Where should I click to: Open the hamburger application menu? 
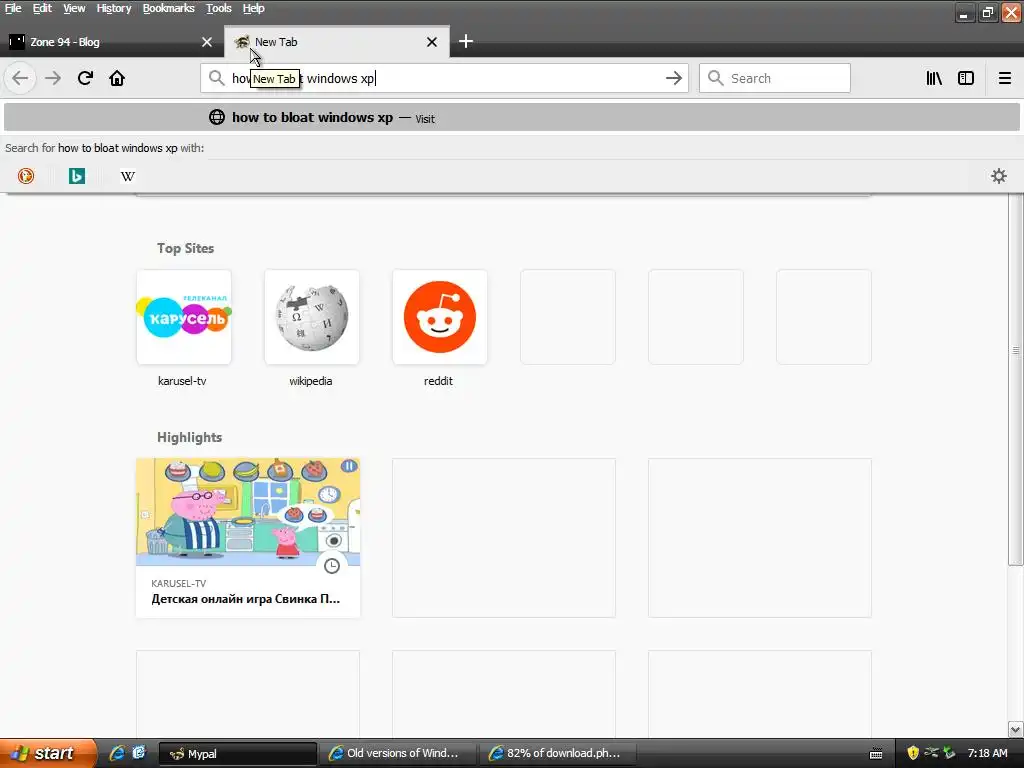[1004, 78]
